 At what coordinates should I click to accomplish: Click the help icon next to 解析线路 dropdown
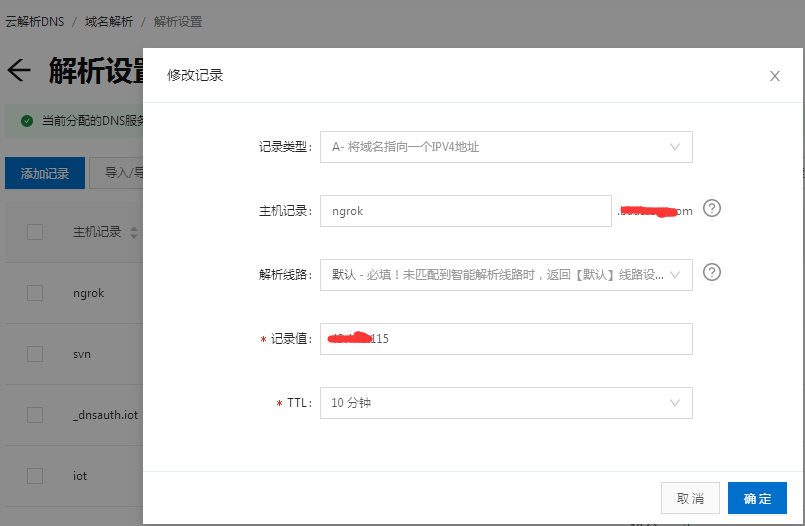712,273
